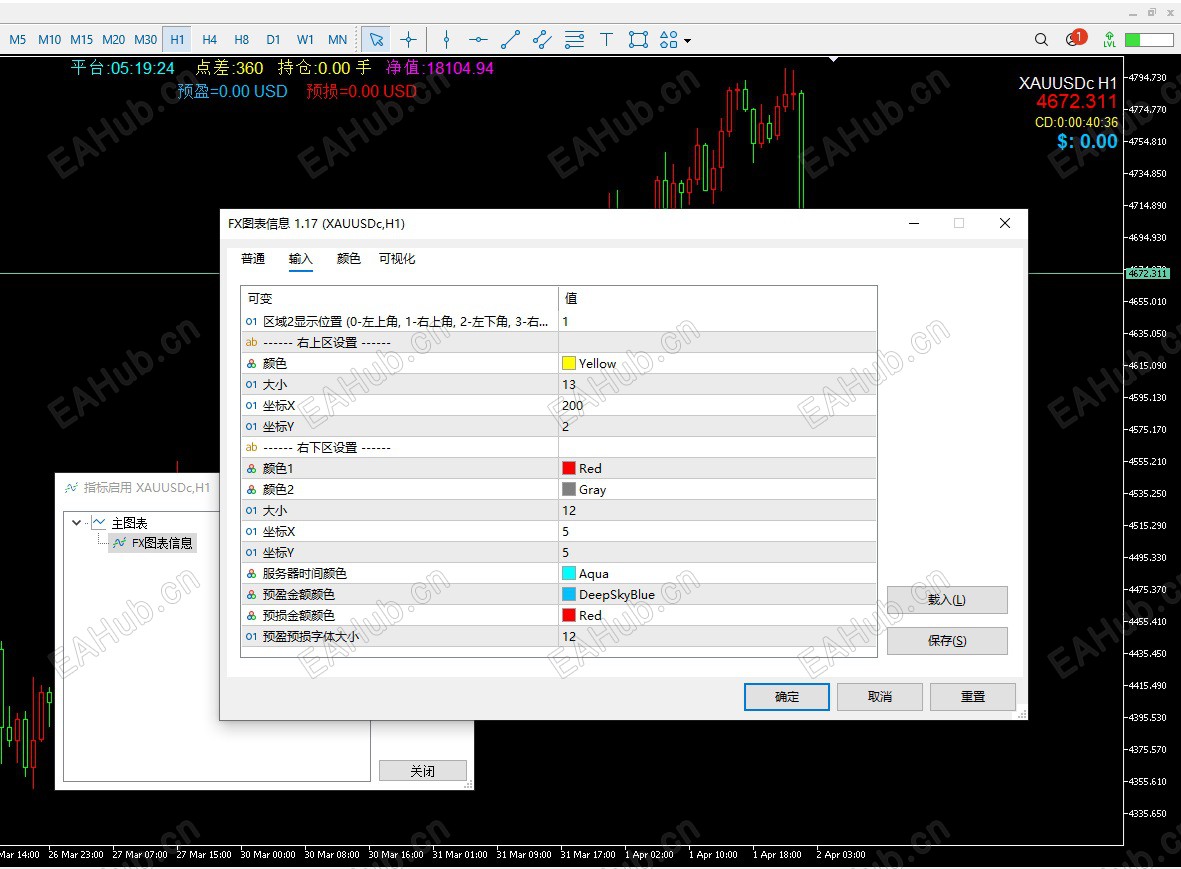Screen dimensions: 1181x869
Task: Select the Fibonacci Retracement tool
Action: 573,39
